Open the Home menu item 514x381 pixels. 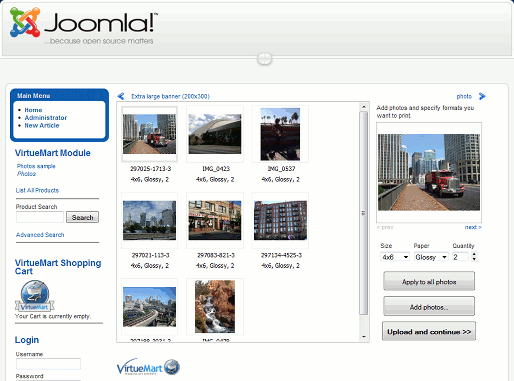33,110
